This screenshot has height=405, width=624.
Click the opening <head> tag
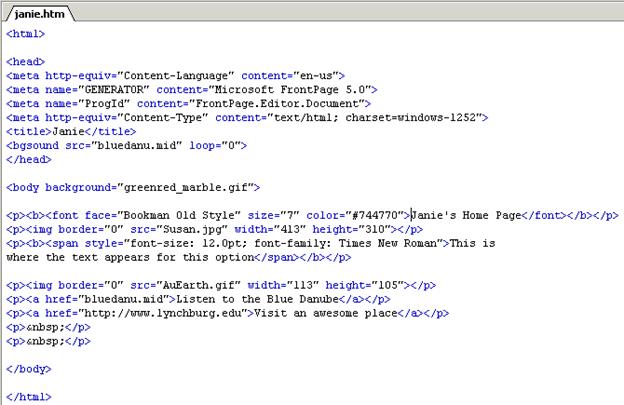25,62
